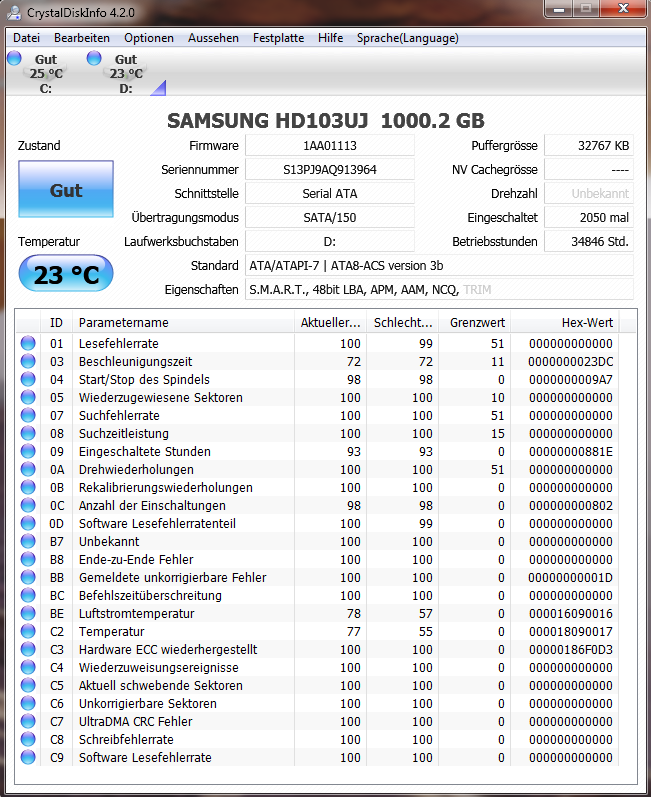
Task: Click the Schnittstelle field Serial ATA
Action: click(330, 193)
